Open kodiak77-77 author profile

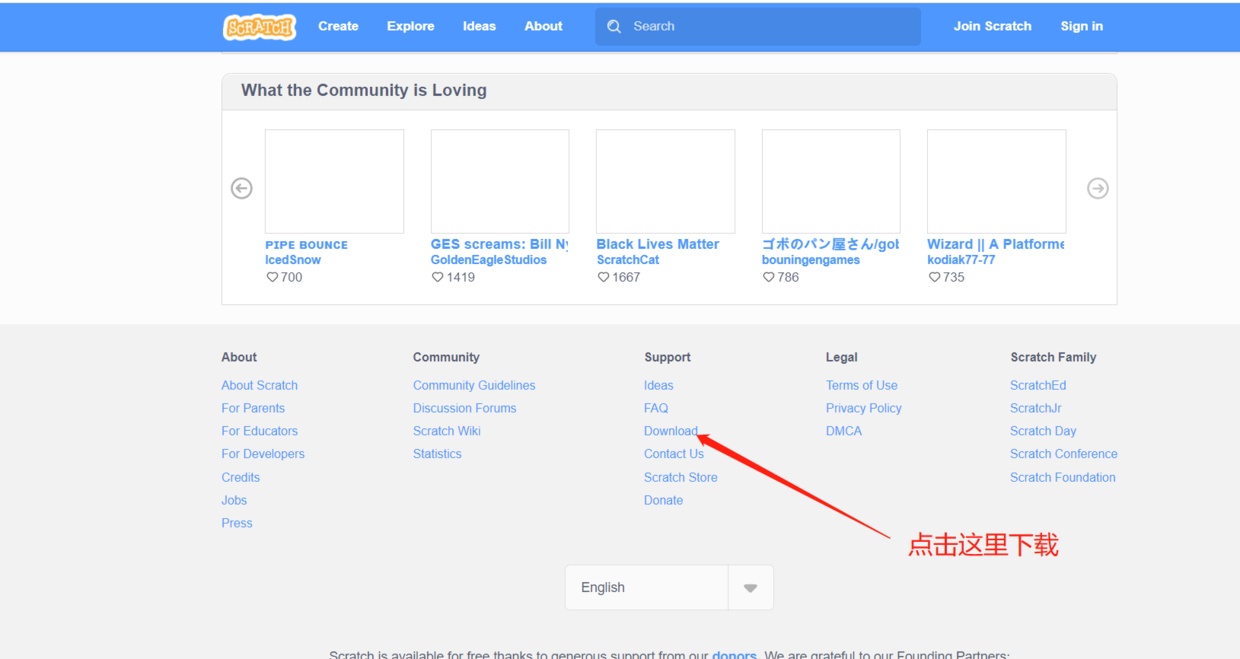961,260
